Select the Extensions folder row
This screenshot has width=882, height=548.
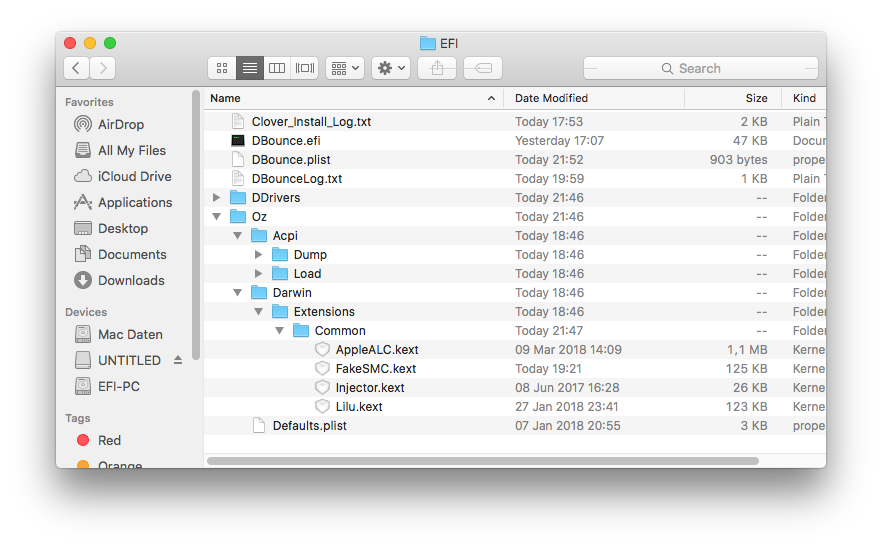515,312
